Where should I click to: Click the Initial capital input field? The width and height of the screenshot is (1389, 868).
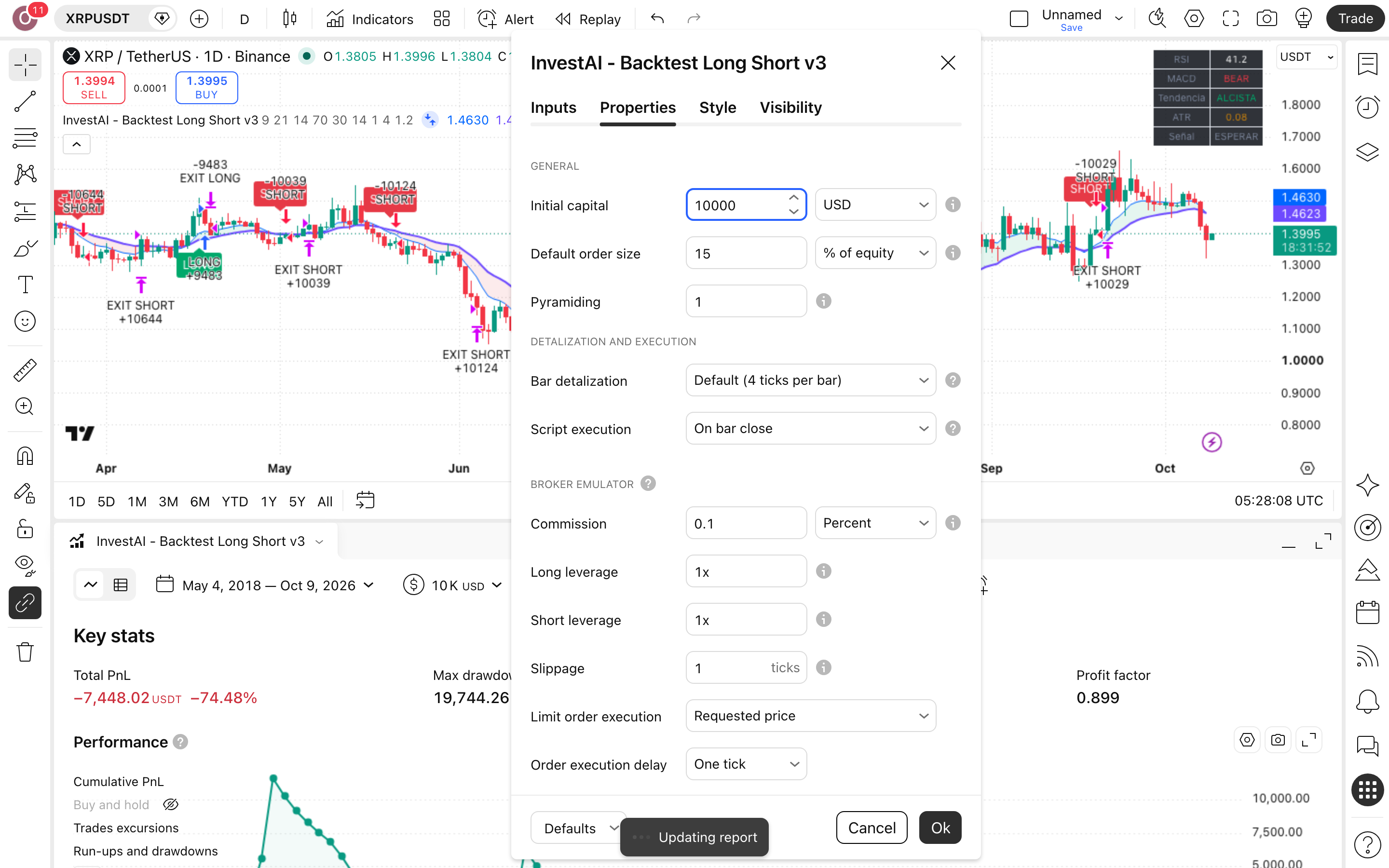(x=746, y=205)
